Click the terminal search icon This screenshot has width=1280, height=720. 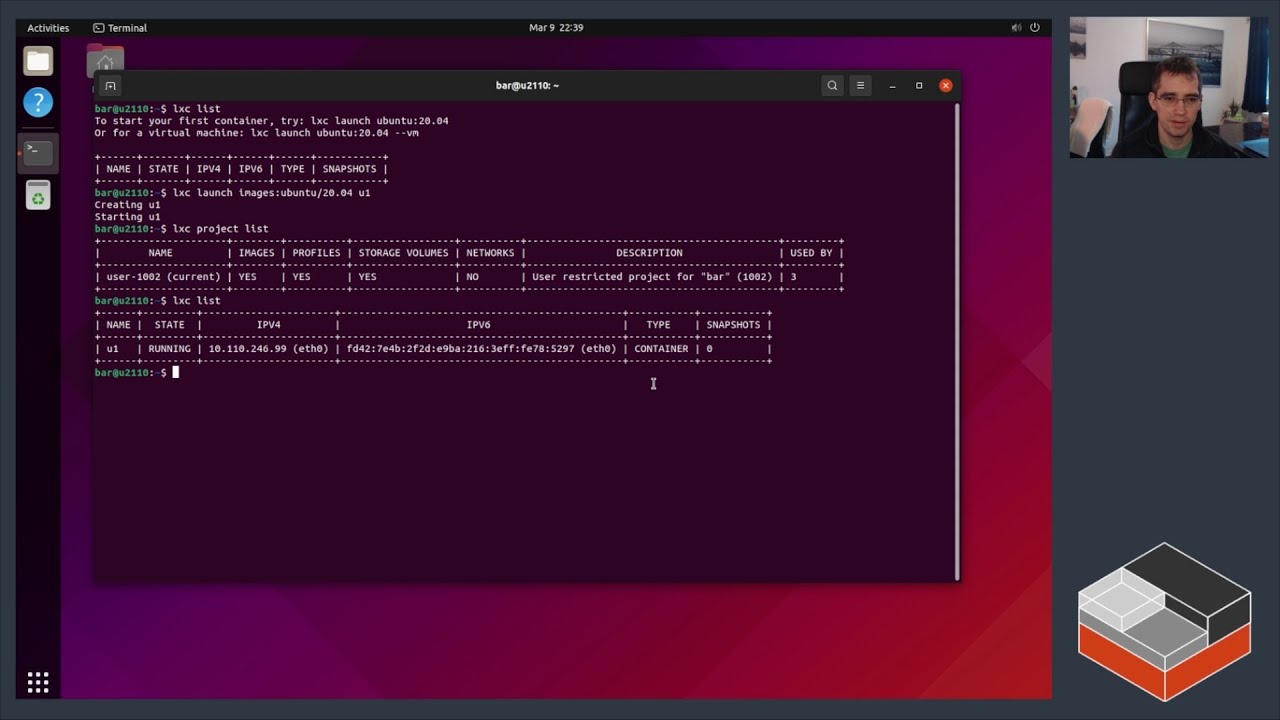(832, 86)
